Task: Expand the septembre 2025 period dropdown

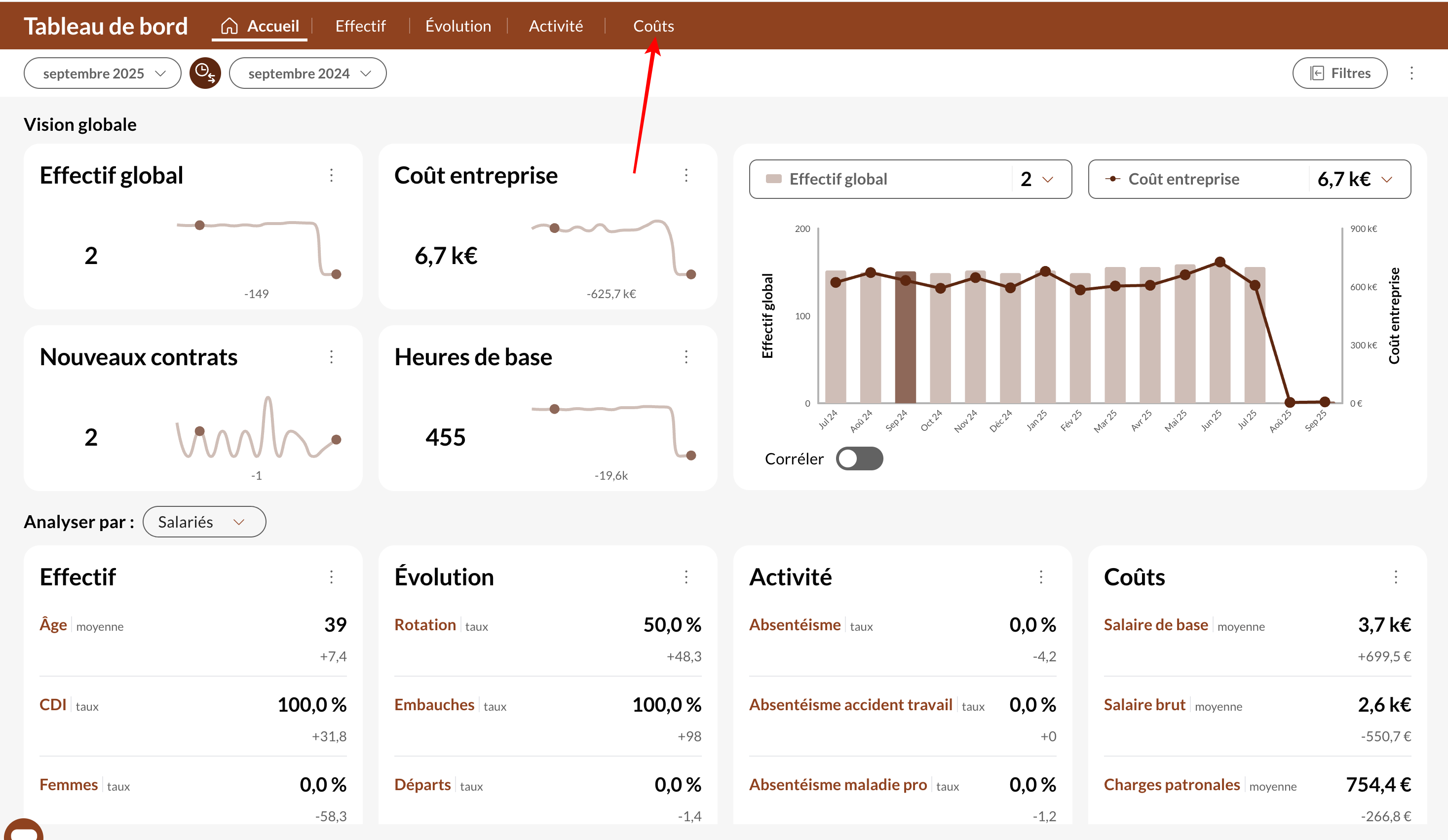Action: pos(102,73)
